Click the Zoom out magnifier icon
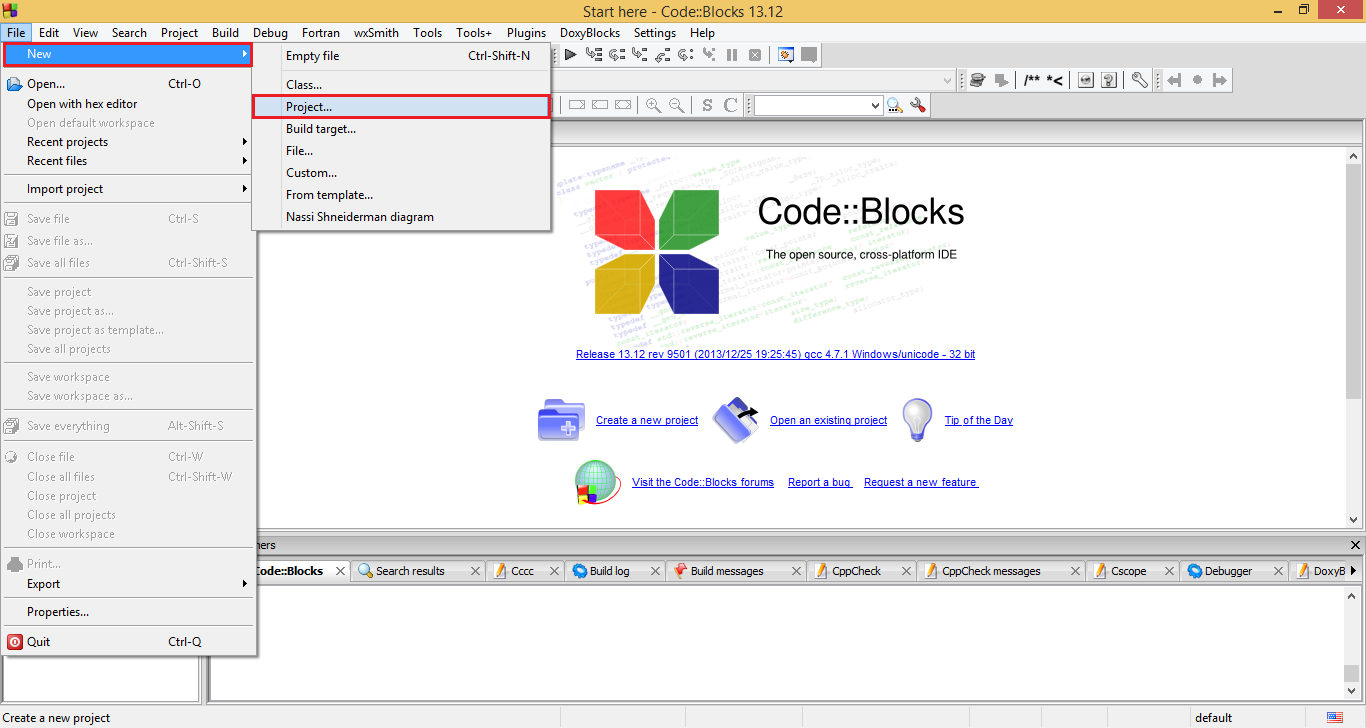 [677, 105]
